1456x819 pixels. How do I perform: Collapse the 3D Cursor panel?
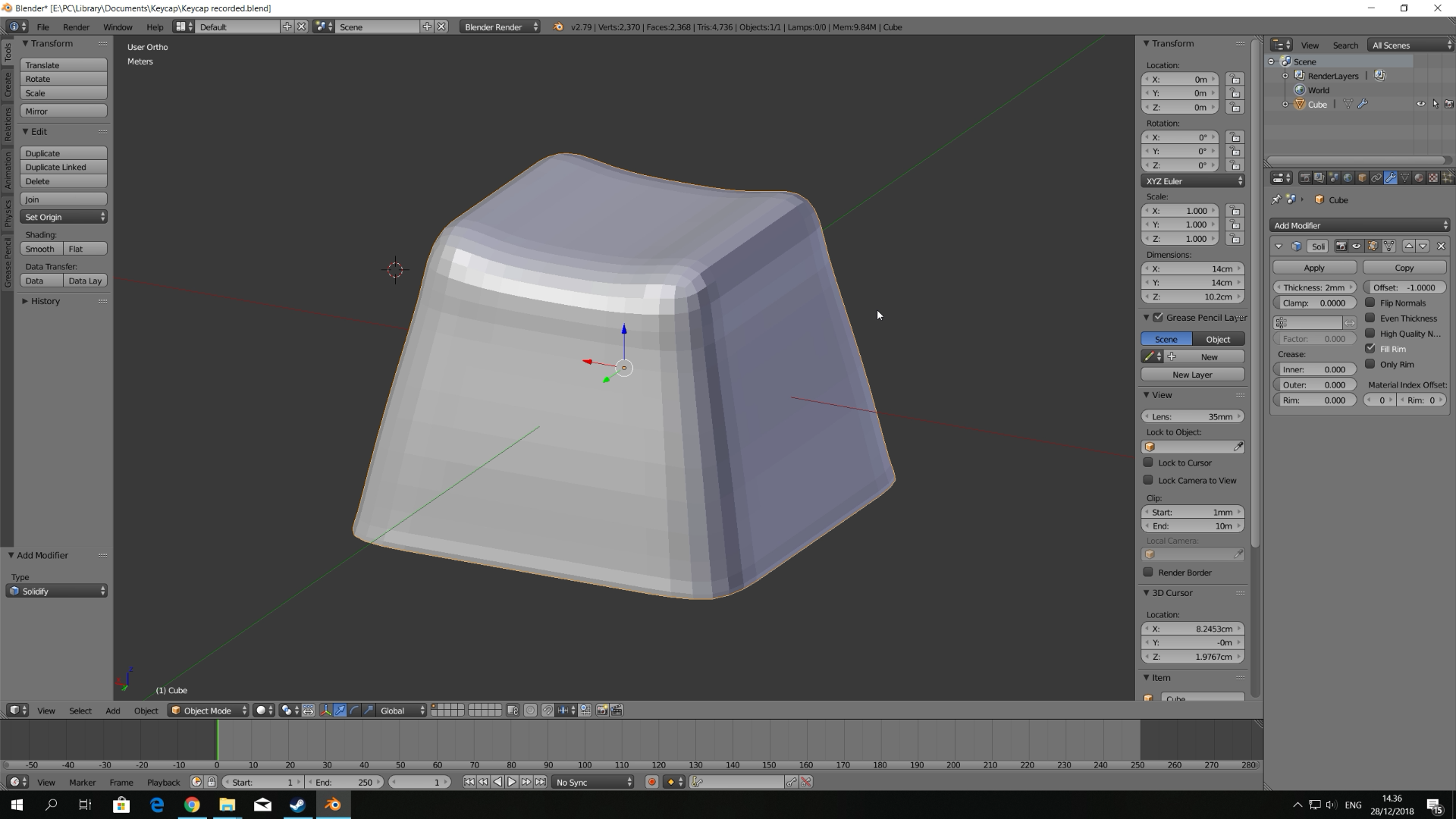1147,592
